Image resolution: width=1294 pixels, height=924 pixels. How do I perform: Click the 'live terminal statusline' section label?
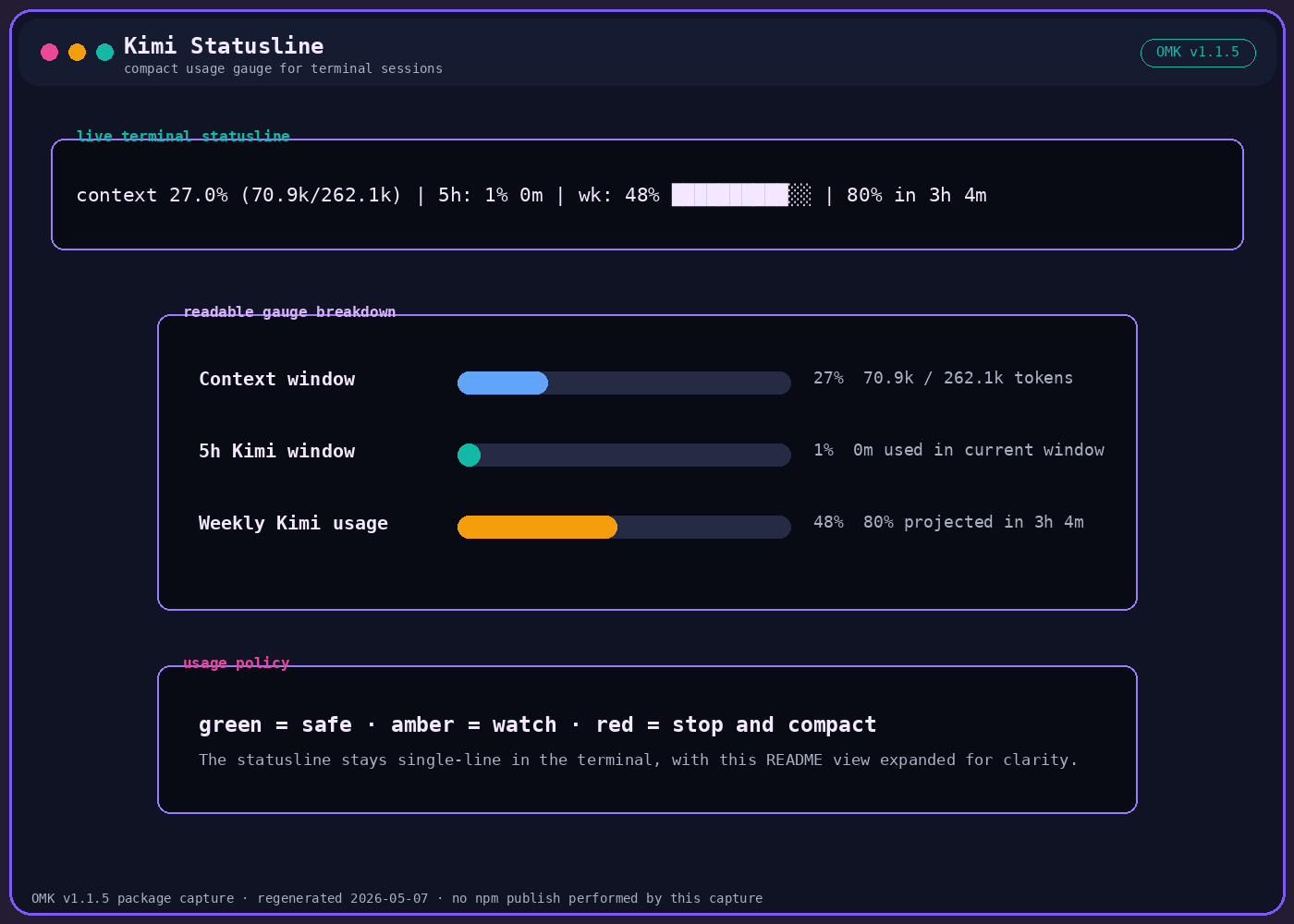pyautogui.click(x=183, y=136)
